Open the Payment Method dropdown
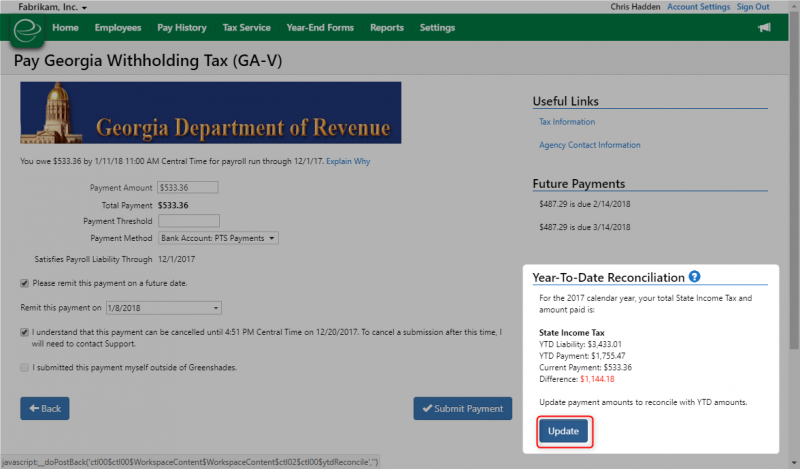The image size is (800, 469). (x=218, y=238)
